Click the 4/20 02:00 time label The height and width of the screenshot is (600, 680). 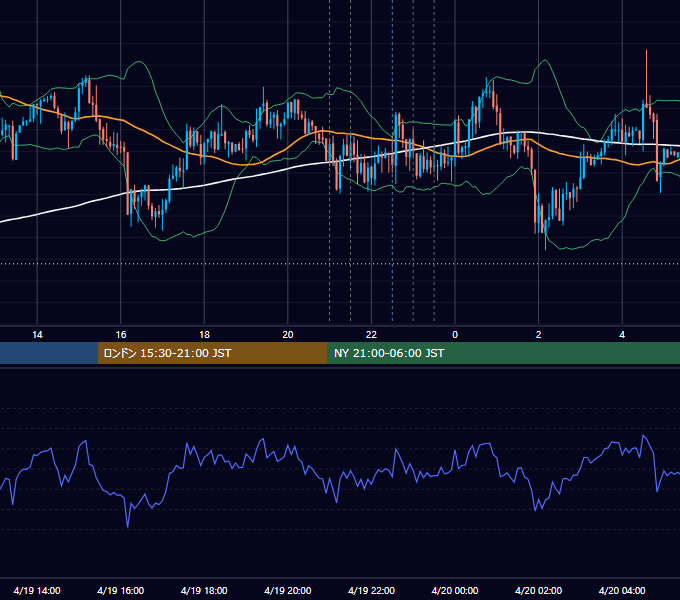coord(538,590)
